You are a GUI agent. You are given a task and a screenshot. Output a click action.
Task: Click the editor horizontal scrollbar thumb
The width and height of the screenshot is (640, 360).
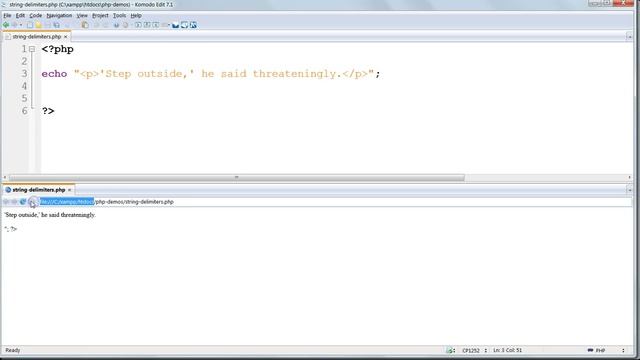237,178
